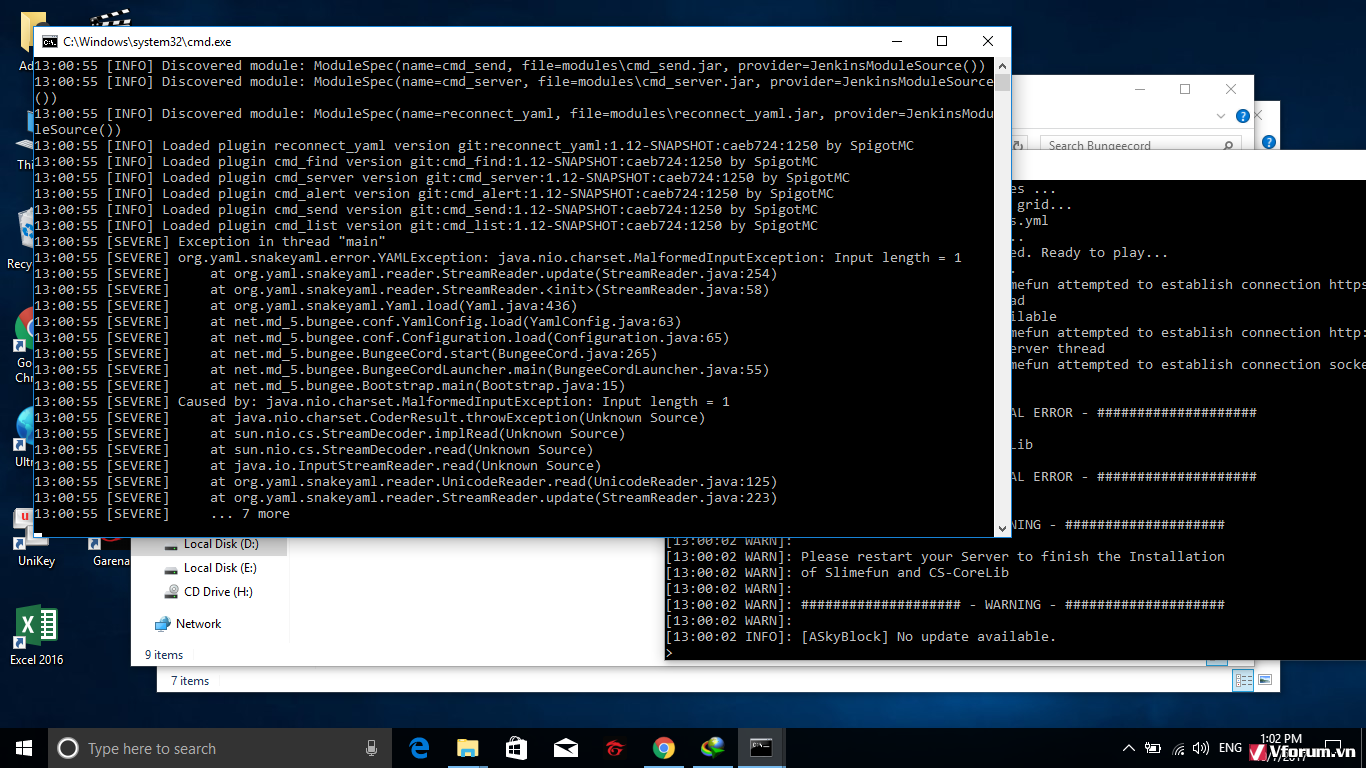Screen dimensions: 1366x768
Task: Open Network in navigation pane
Action: [198, 624]
